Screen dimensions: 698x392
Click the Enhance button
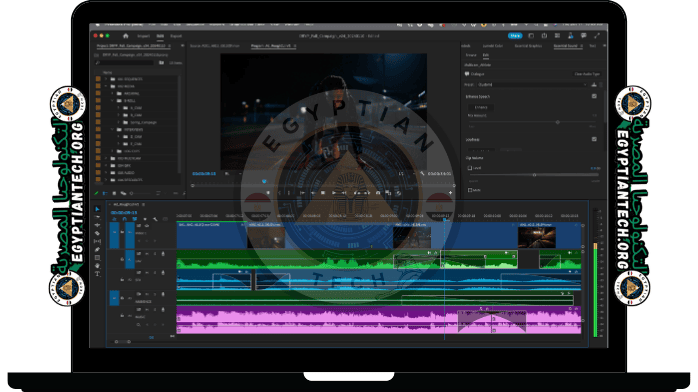pos(481,107)
